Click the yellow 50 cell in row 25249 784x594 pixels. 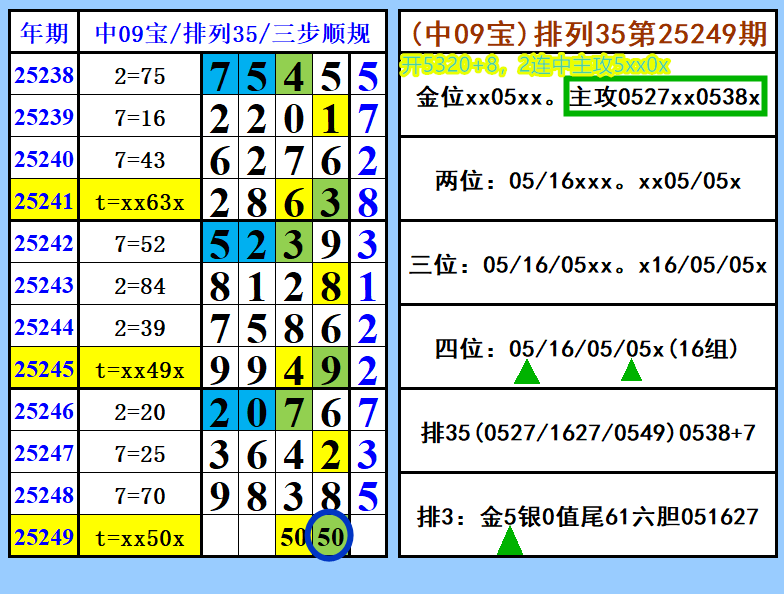294,536
